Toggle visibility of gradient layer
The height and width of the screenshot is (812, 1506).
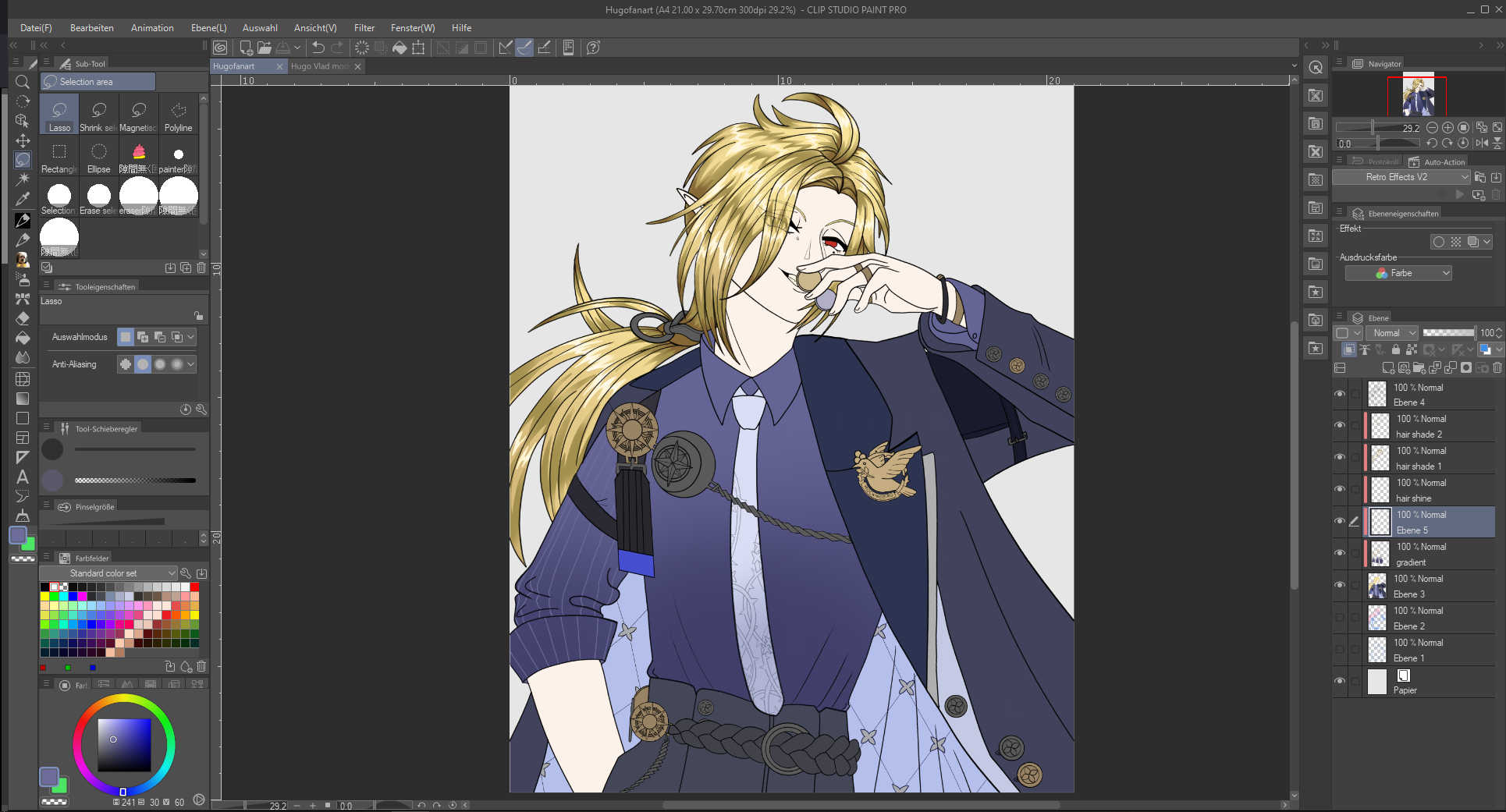[1340, 554]
